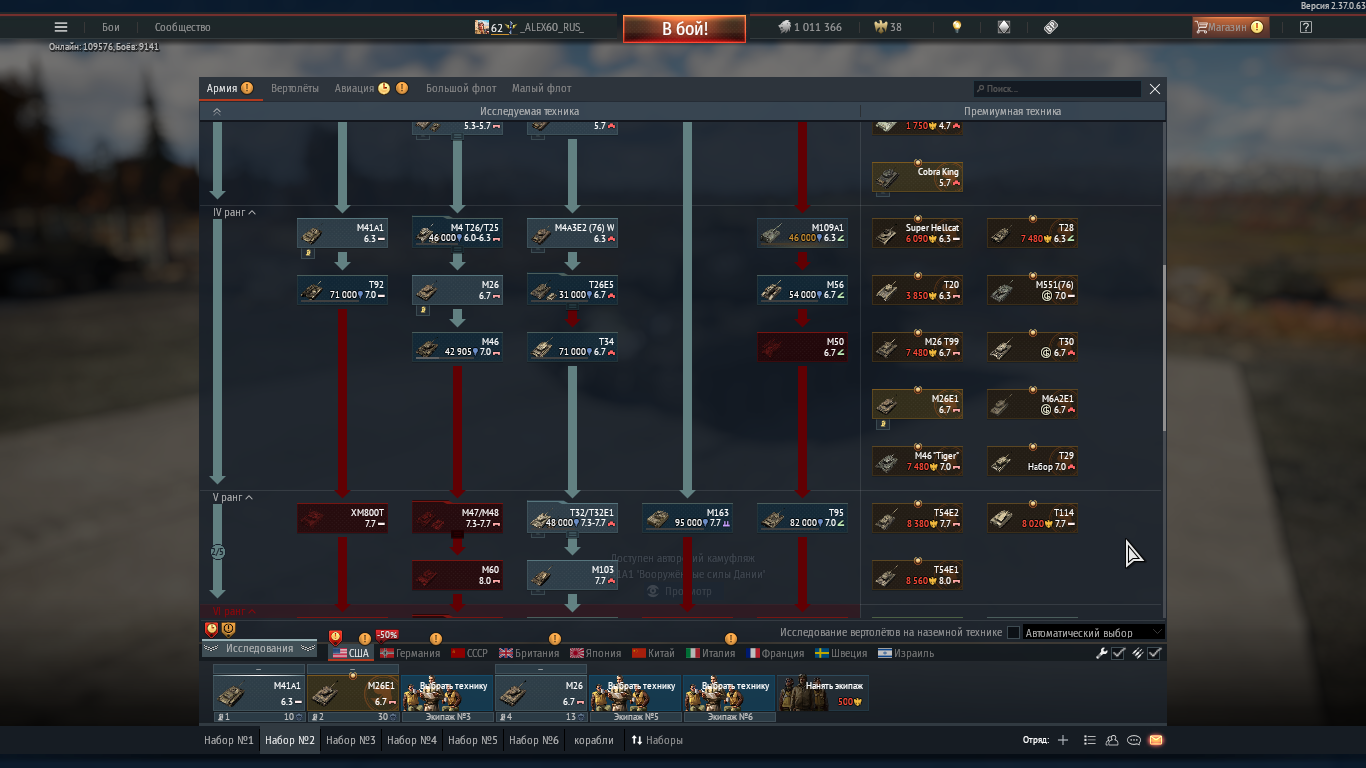Toggle the Исследования panel button
This screenshot has width=1366, height=768.
260,649
